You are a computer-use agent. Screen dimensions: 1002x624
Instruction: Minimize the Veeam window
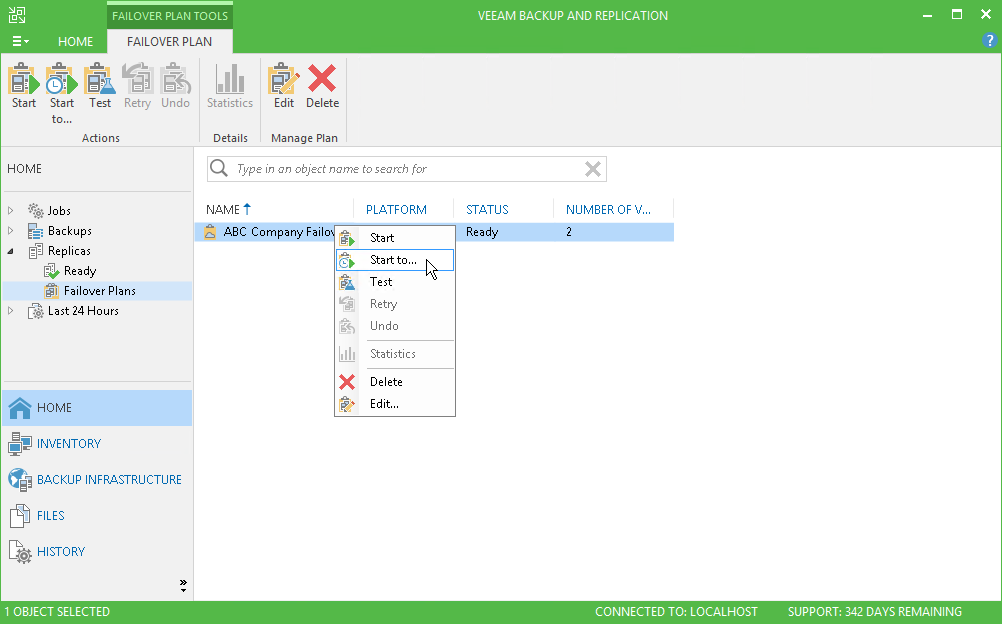point(927,15)
